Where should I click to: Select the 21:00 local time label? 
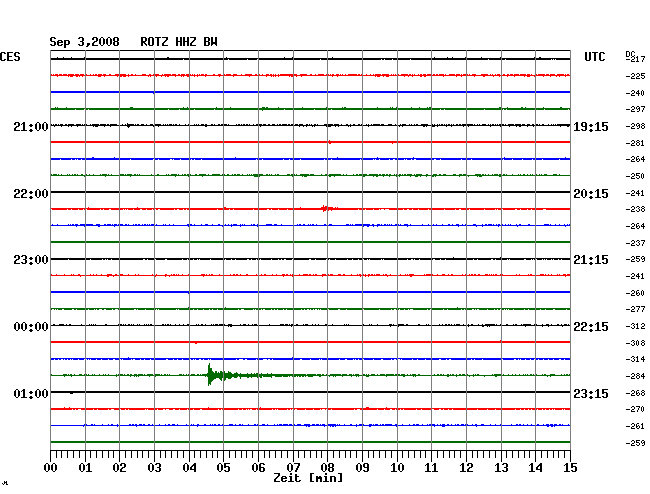point(31,126)
